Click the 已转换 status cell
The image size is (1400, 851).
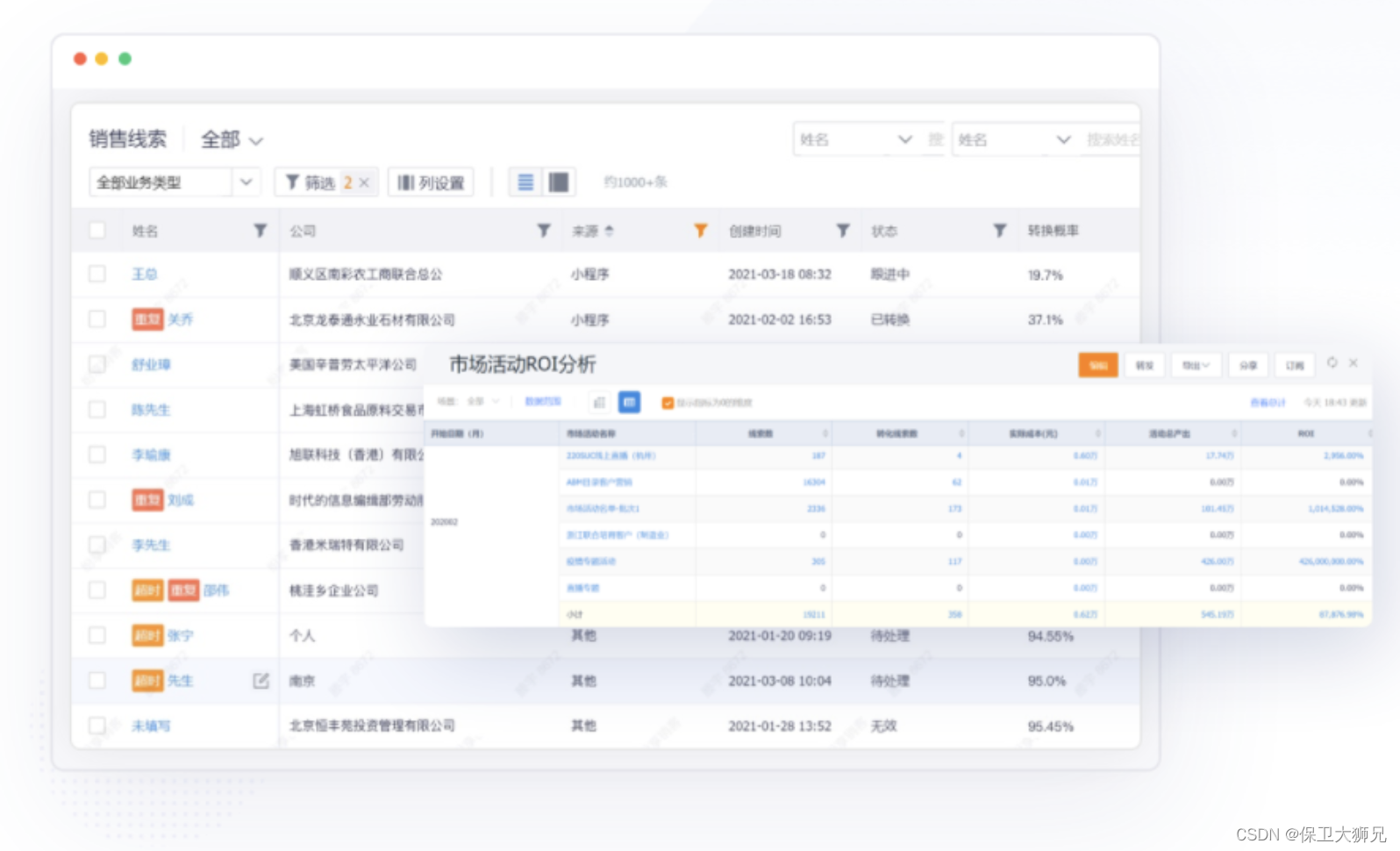[890, 319]
